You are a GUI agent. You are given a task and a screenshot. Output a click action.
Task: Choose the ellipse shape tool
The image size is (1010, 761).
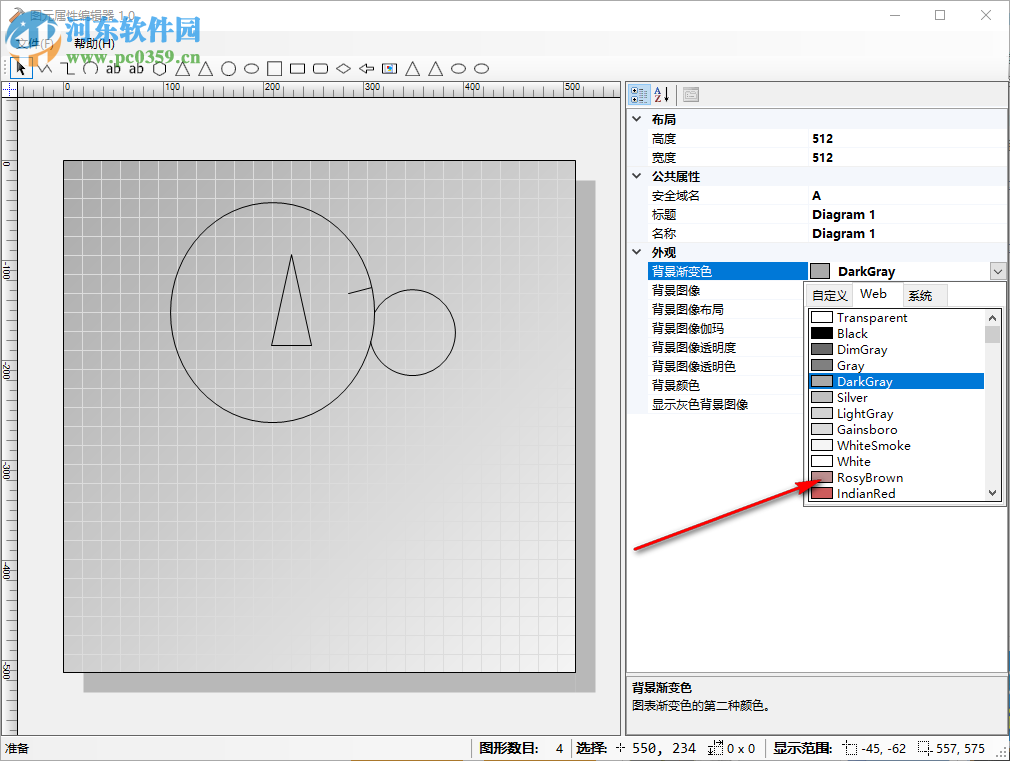click(x=251, y=68)
